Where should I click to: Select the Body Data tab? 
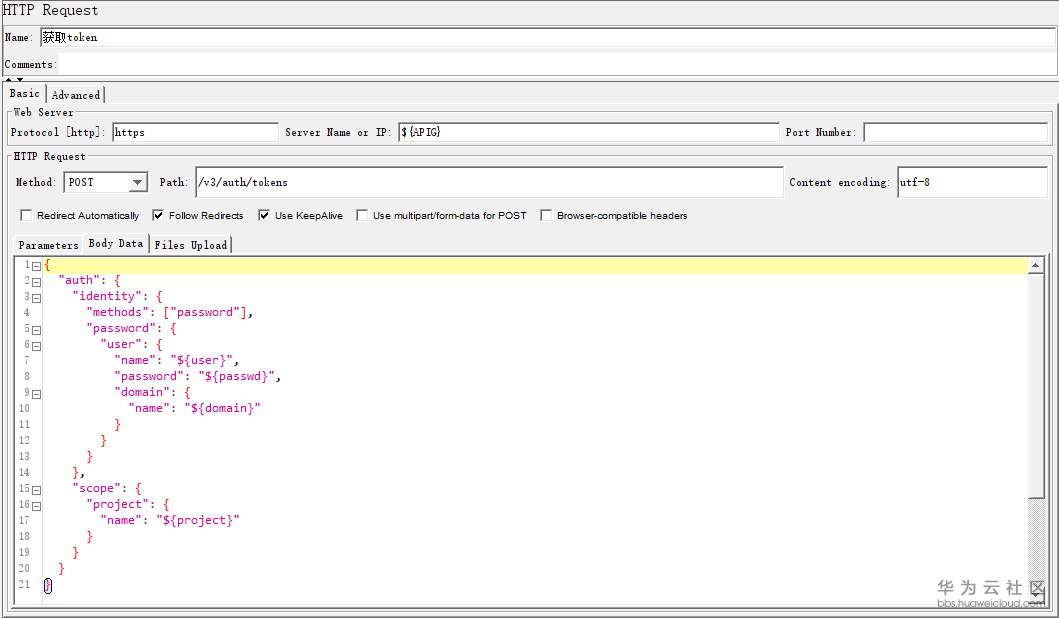[x=115, y=243]
